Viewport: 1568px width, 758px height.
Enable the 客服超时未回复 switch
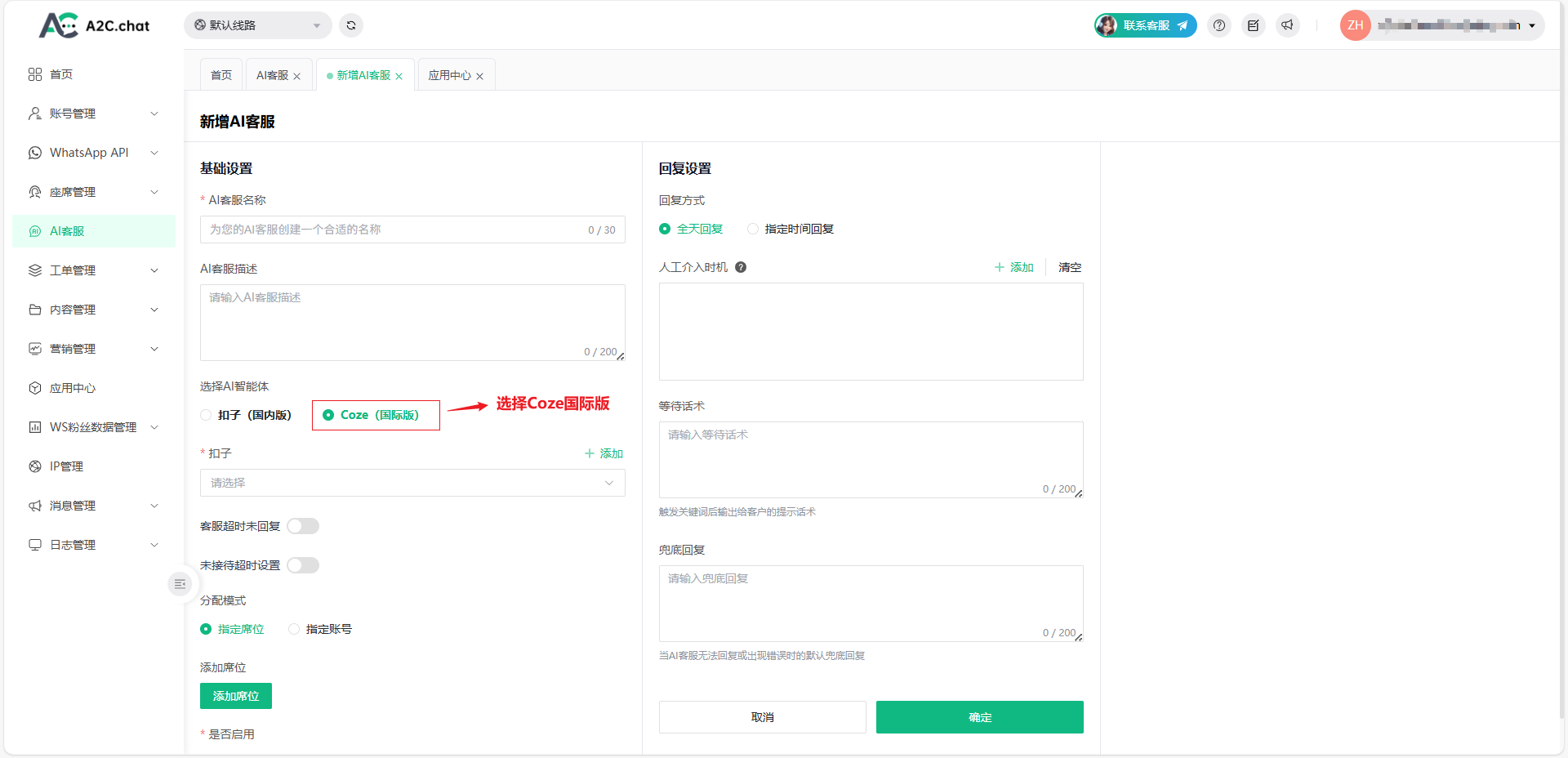pyautogui.click(x=303, y=526)
